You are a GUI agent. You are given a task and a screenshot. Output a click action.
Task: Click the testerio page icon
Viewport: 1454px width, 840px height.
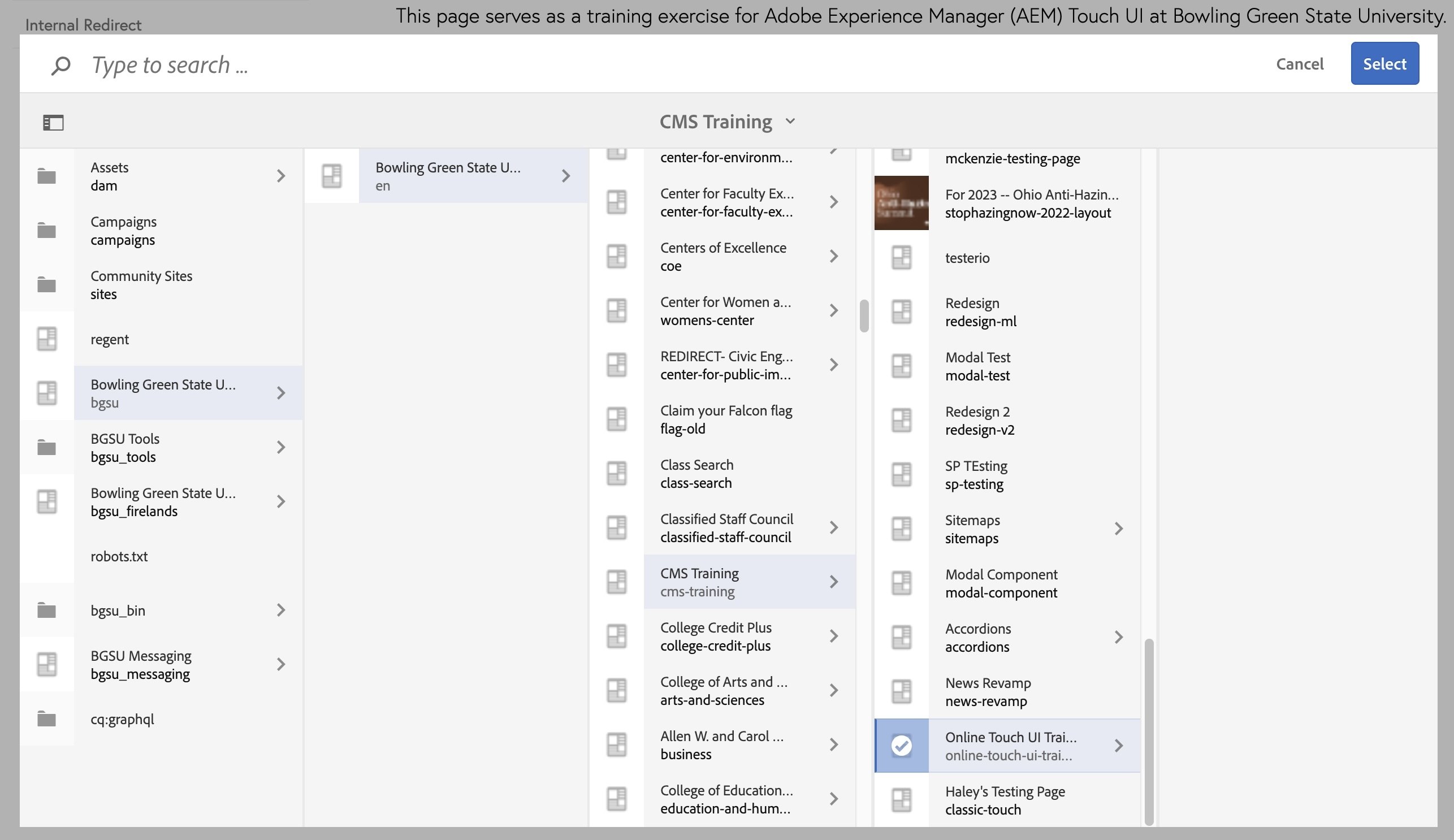(902, 257)
